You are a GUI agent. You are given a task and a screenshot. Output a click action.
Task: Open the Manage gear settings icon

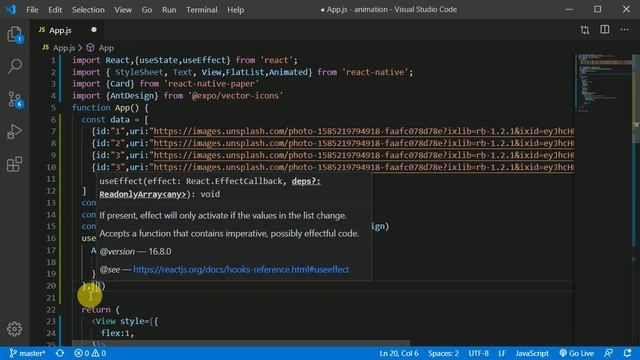(15, 329)
